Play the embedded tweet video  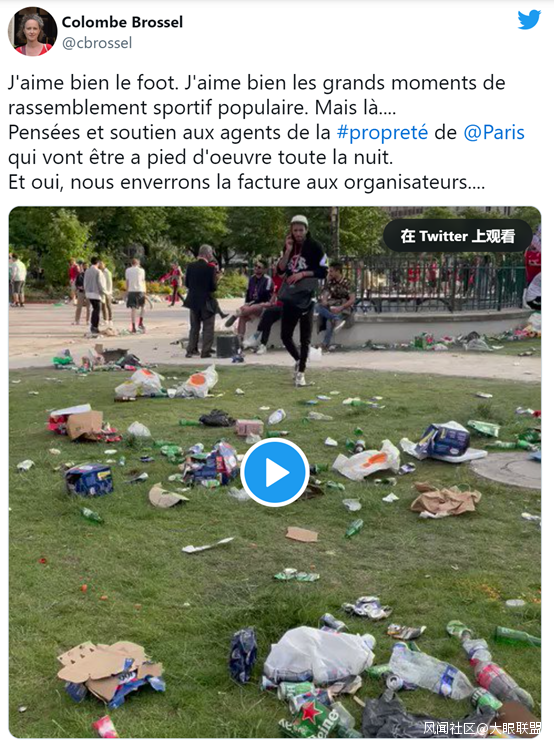pyautogui.click(x=275, y=472)
